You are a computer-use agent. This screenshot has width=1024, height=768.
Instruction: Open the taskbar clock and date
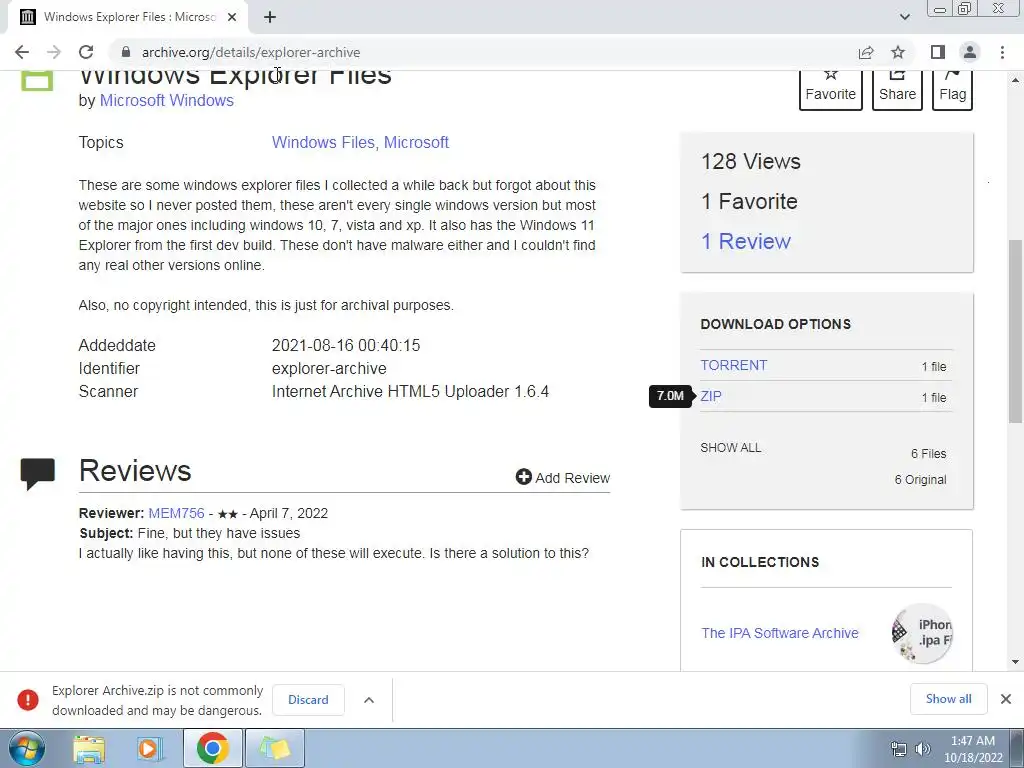973,749
